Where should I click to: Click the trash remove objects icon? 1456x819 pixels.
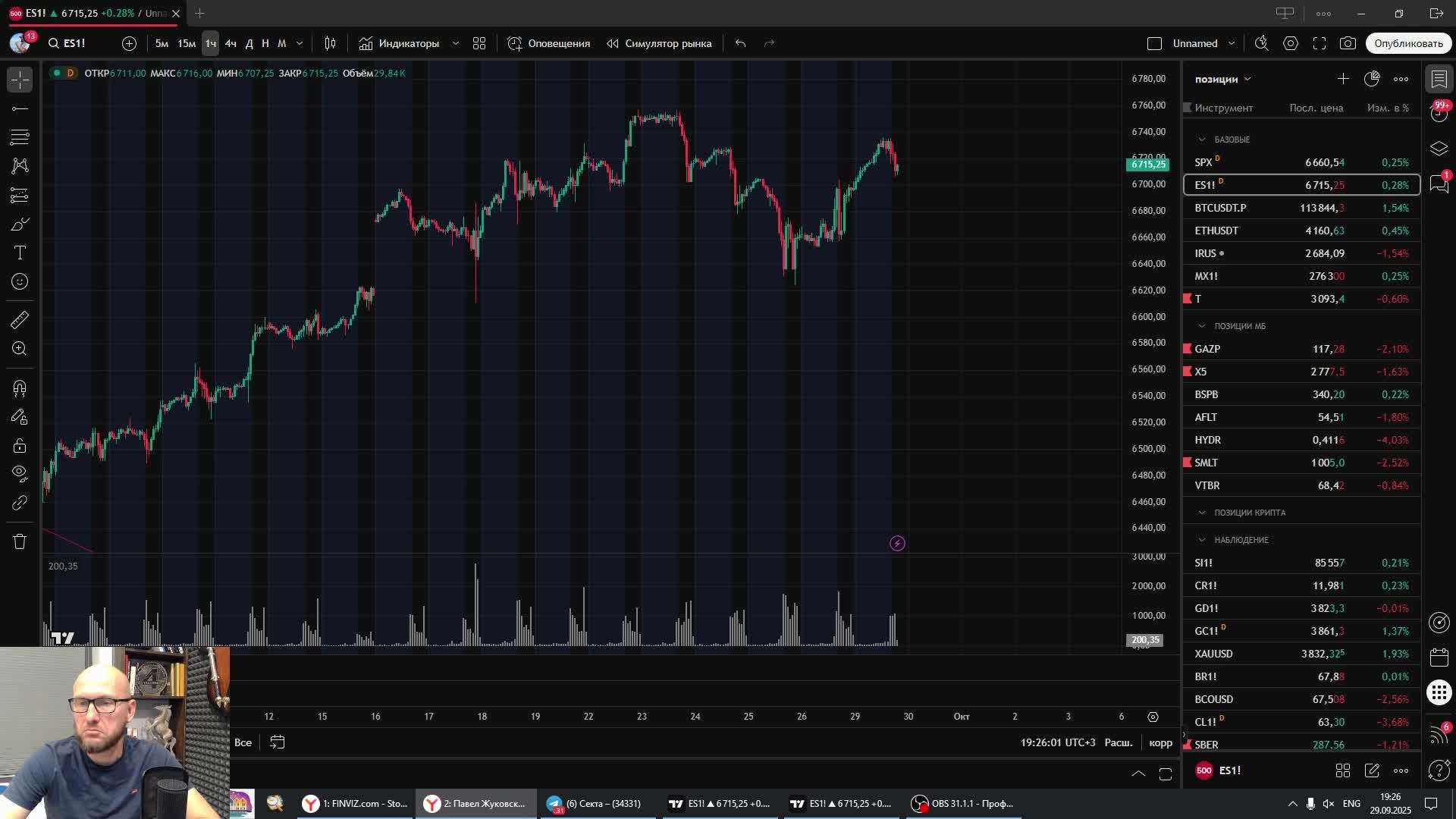20,541
